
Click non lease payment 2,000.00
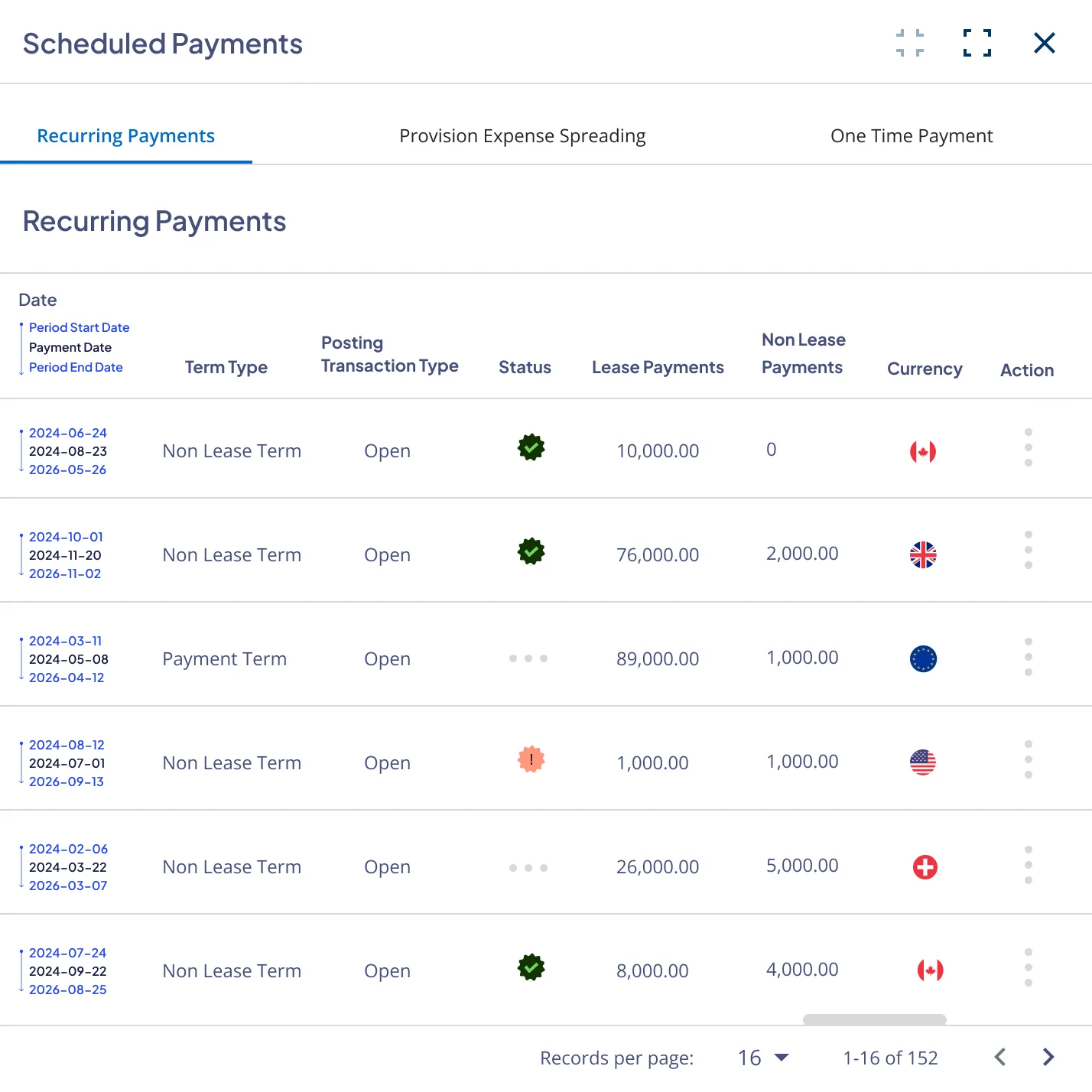802,553
